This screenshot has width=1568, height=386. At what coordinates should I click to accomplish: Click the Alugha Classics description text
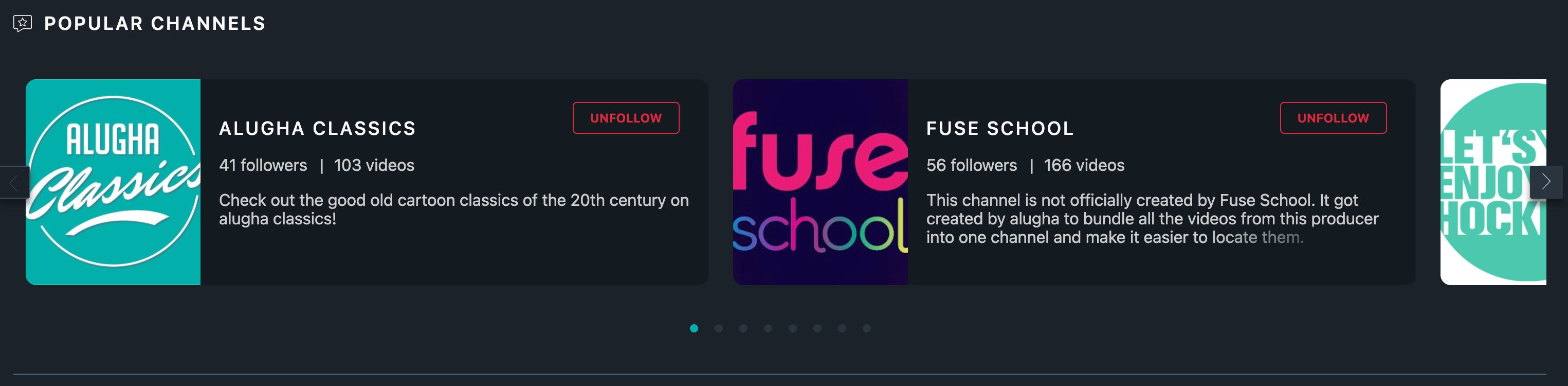tap(454, 209)
